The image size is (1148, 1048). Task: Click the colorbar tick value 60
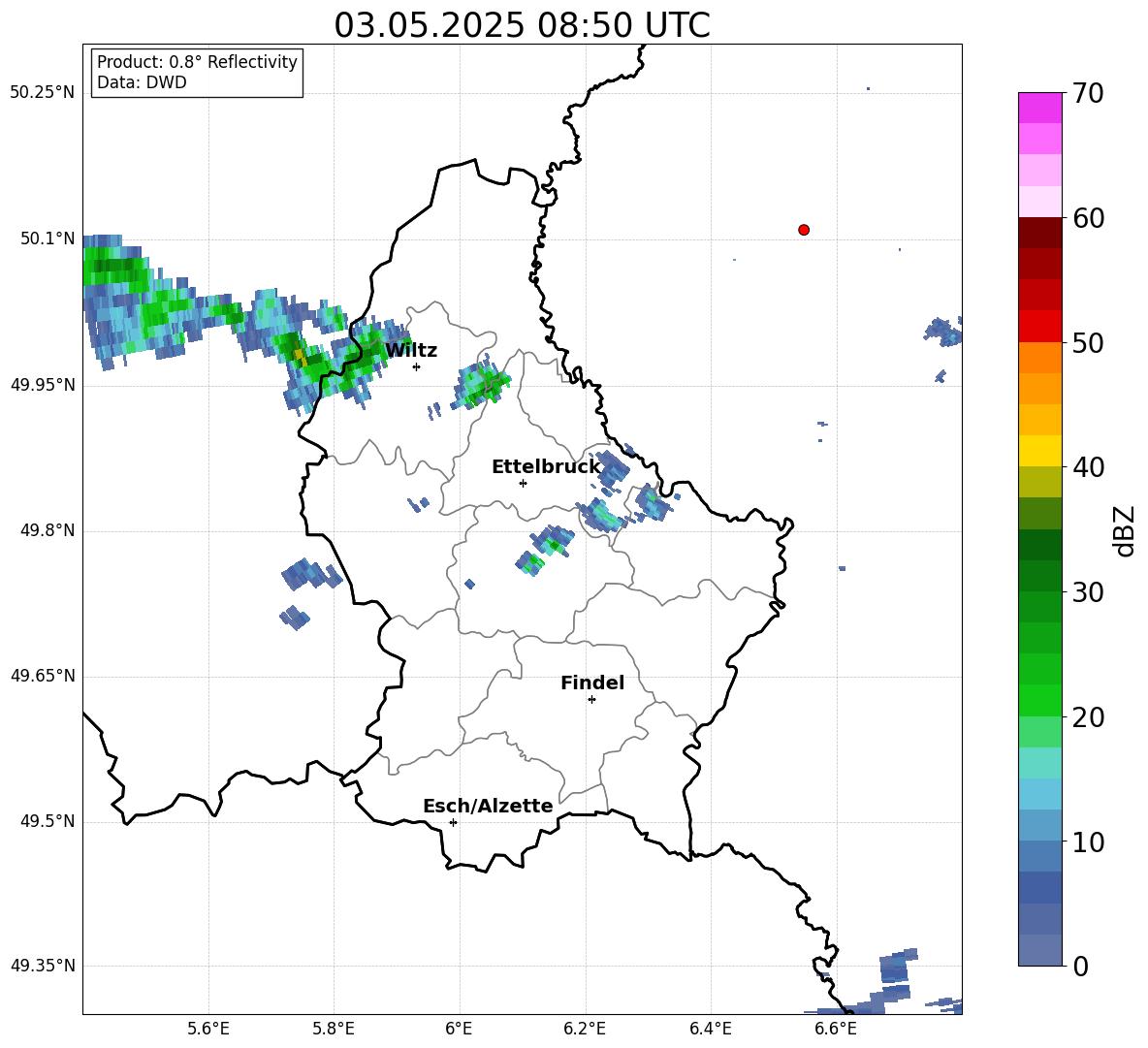pyautogui.click(x=1088, y=218)
